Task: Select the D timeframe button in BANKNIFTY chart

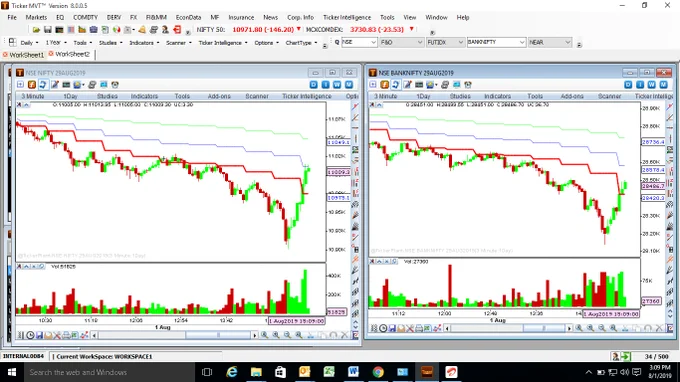Action: 628,85
